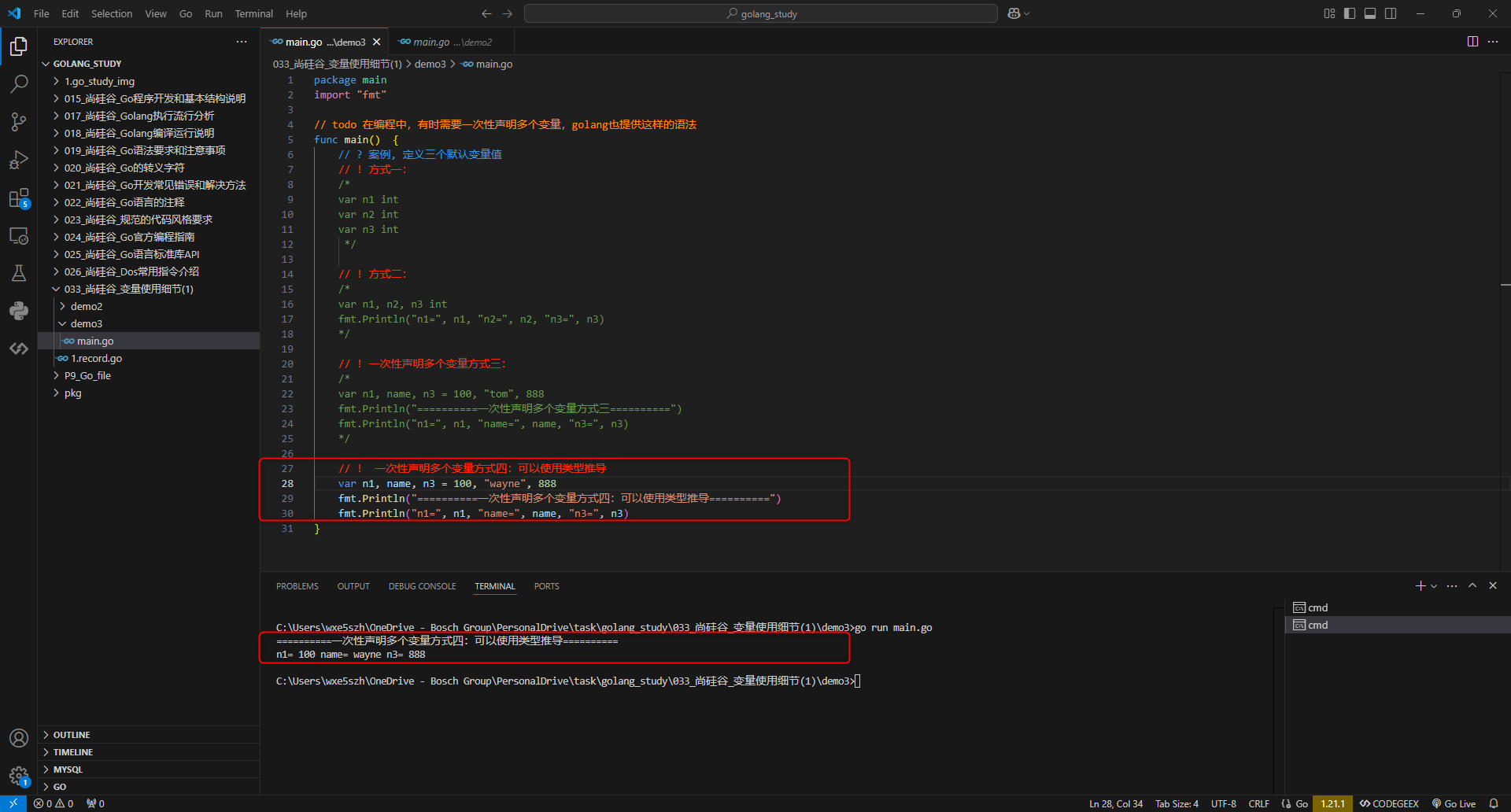This screenshot has width=1511, height=812.
Task: Open the Python icon in activity bar
Action: 19,311
